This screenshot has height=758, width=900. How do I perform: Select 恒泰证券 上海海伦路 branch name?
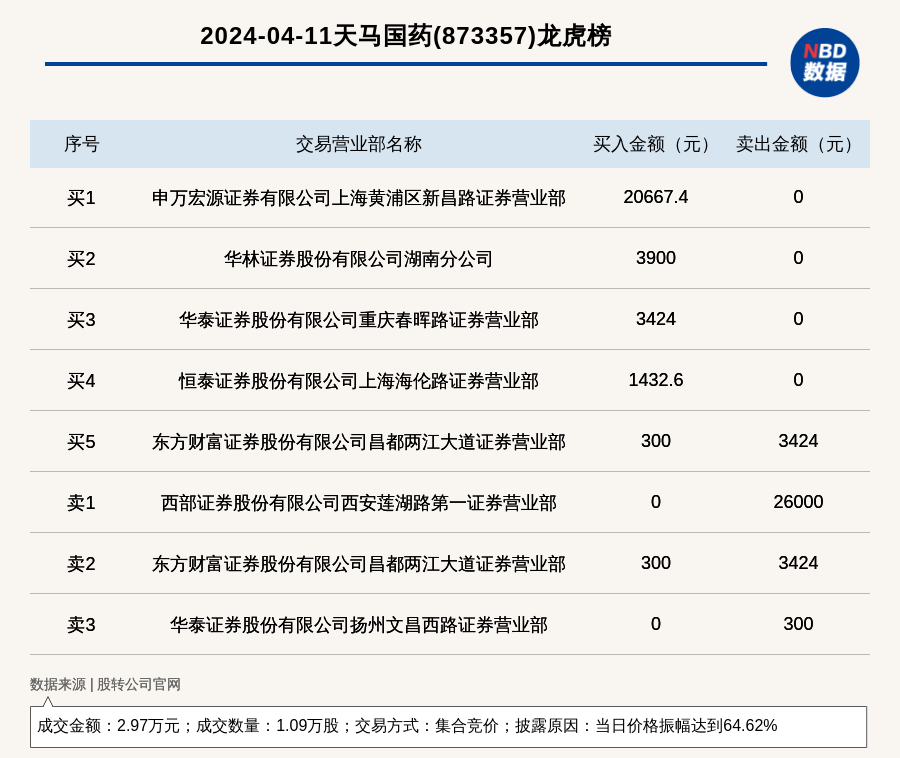(359, 381)
